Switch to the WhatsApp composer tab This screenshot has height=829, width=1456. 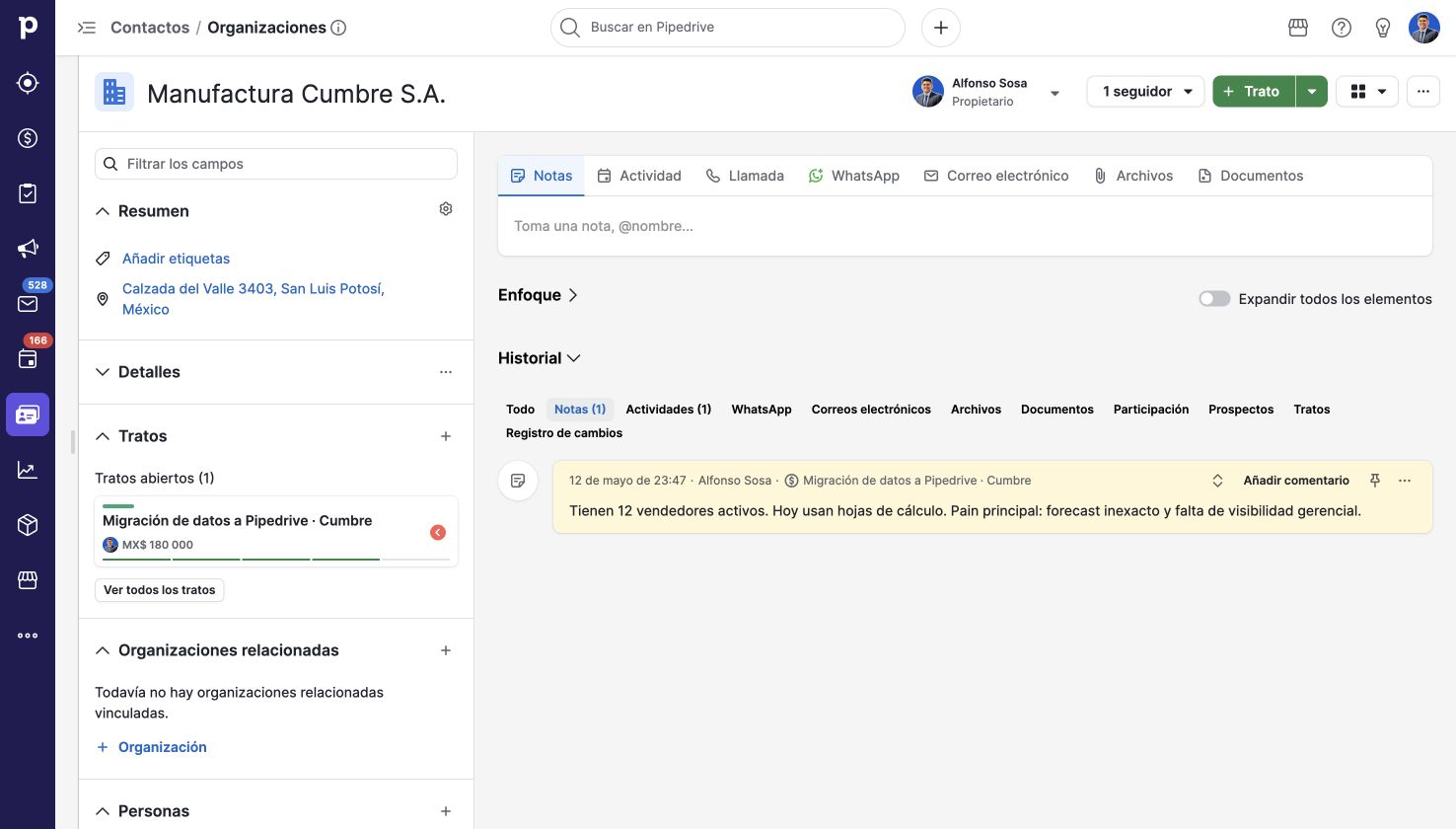point(853,176)
